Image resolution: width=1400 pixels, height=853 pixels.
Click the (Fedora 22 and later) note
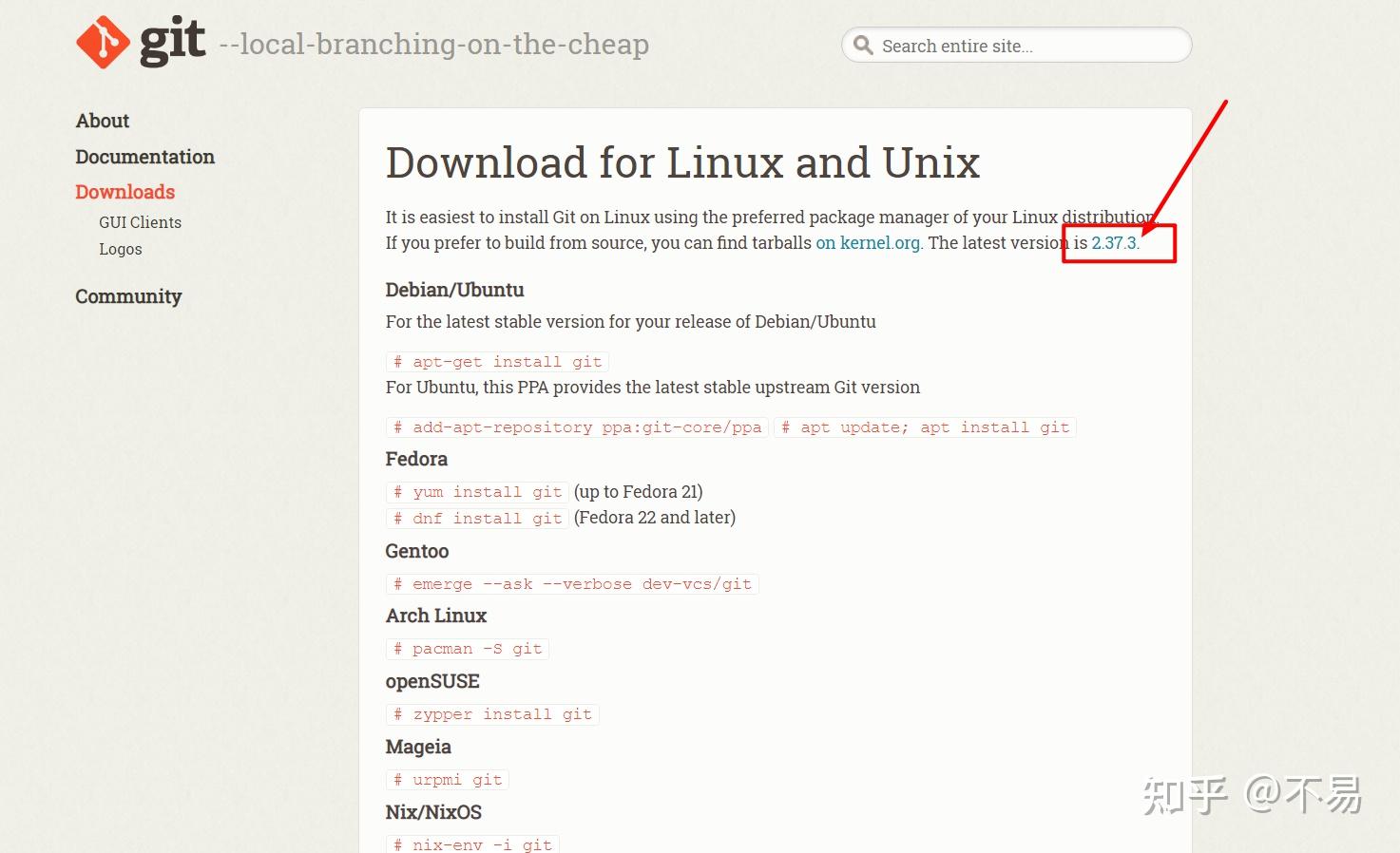coord(655,518)
